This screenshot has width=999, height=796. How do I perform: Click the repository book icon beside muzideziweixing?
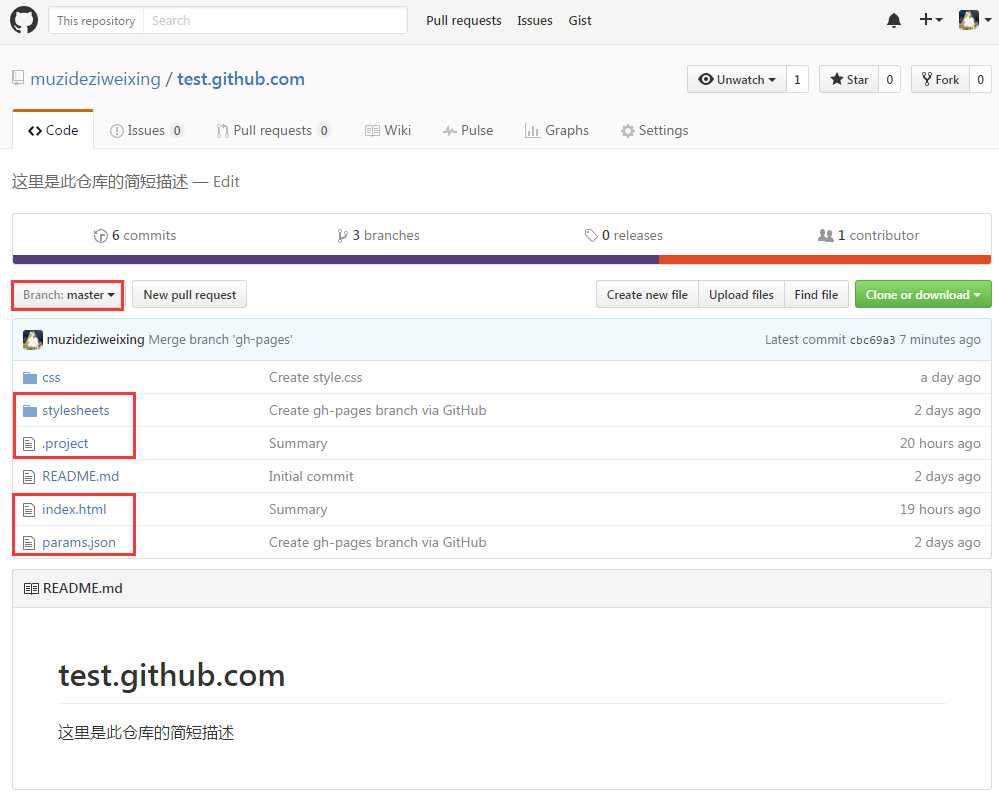pos(18,78)
